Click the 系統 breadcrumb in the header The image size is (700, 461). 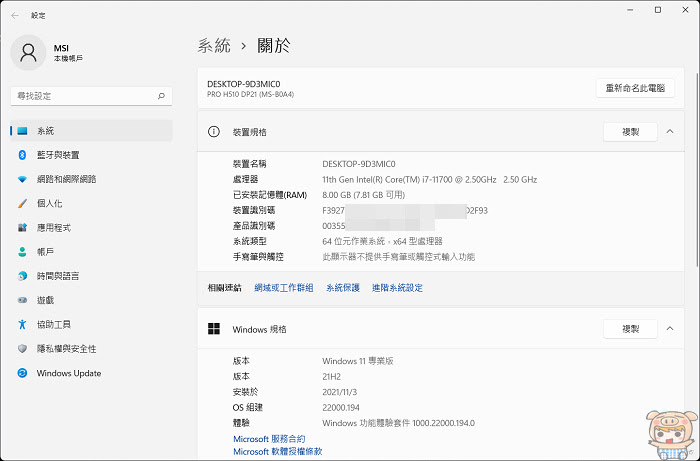[214, 46]
